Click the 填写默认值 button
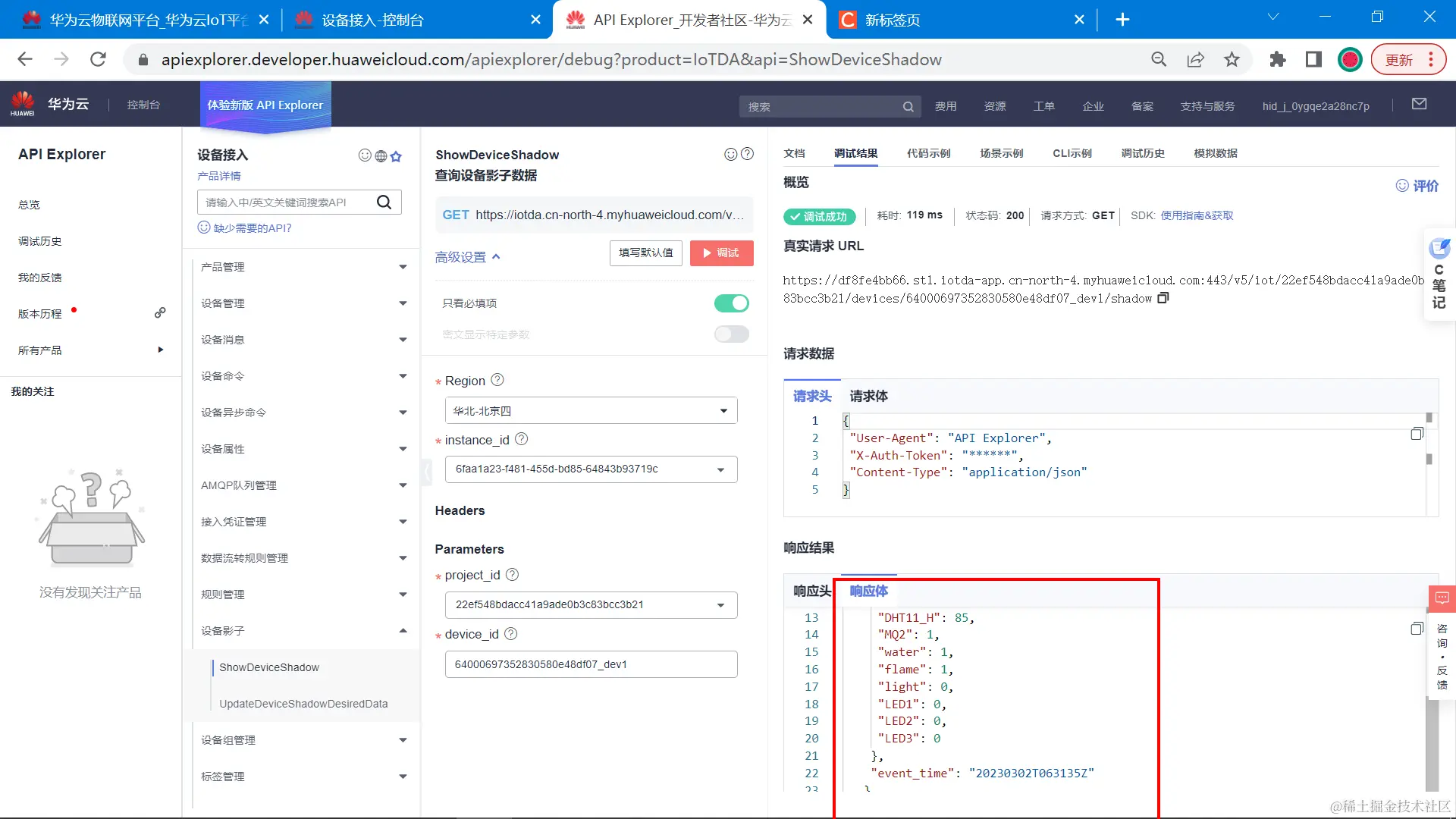This screenshot has height=819, width=1456. point(645,253)
